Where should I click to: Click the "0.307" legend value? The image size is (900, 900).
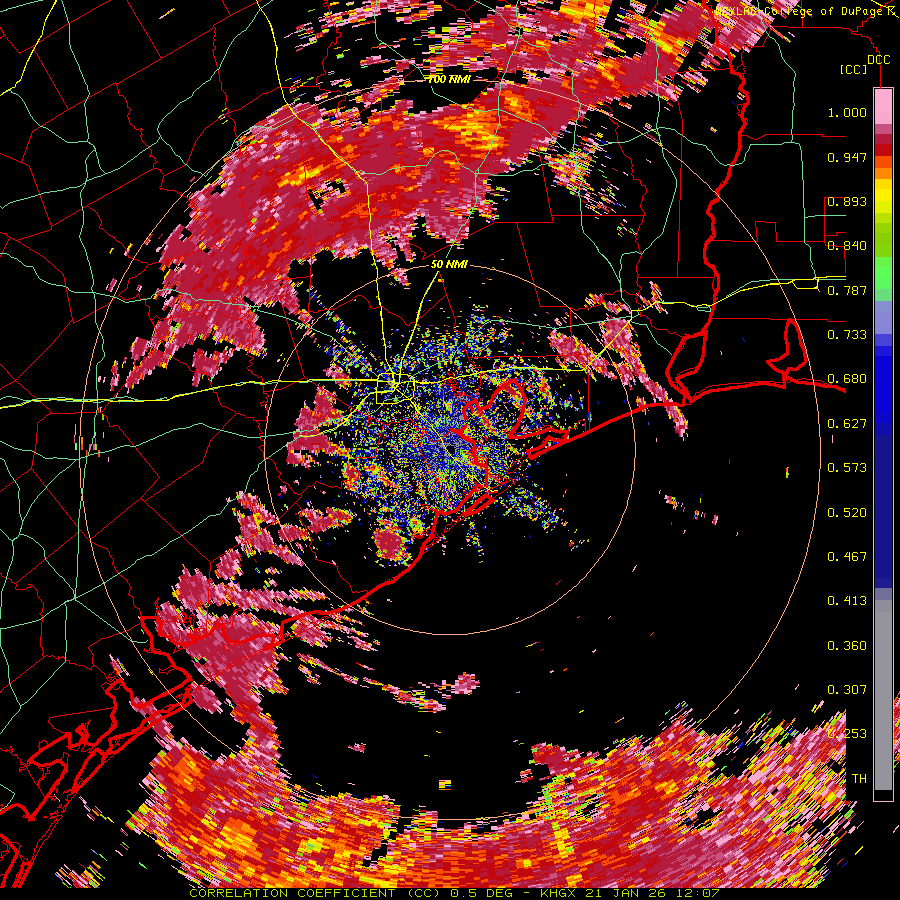point(847,690)
